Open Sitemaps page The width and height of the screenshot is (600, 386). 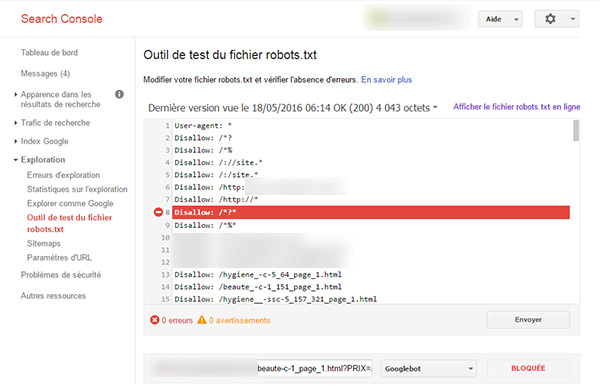click(x=44, y=243)
